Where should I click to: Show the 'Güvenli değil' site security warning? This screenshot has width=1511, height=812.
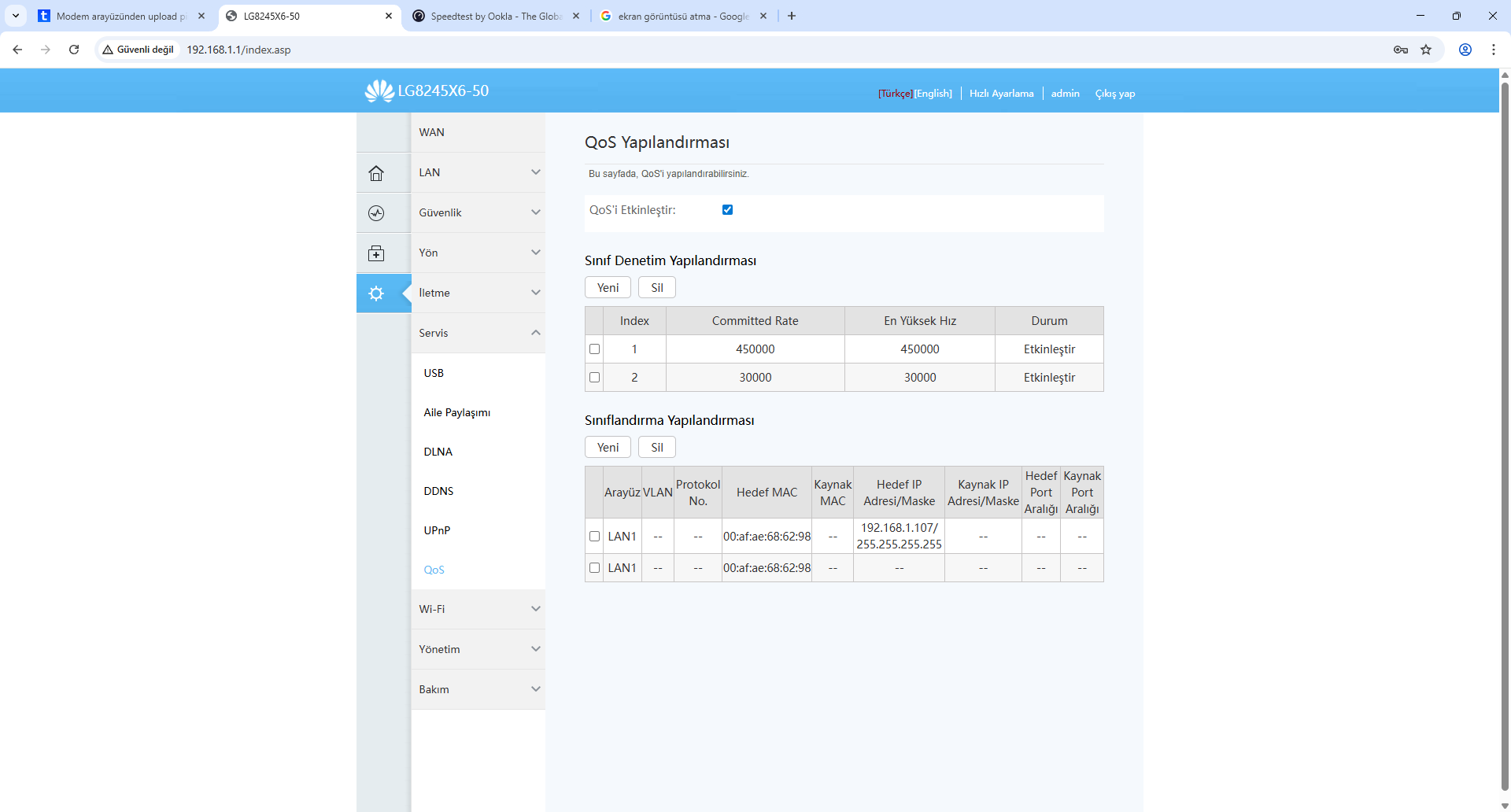coord(139,50)
